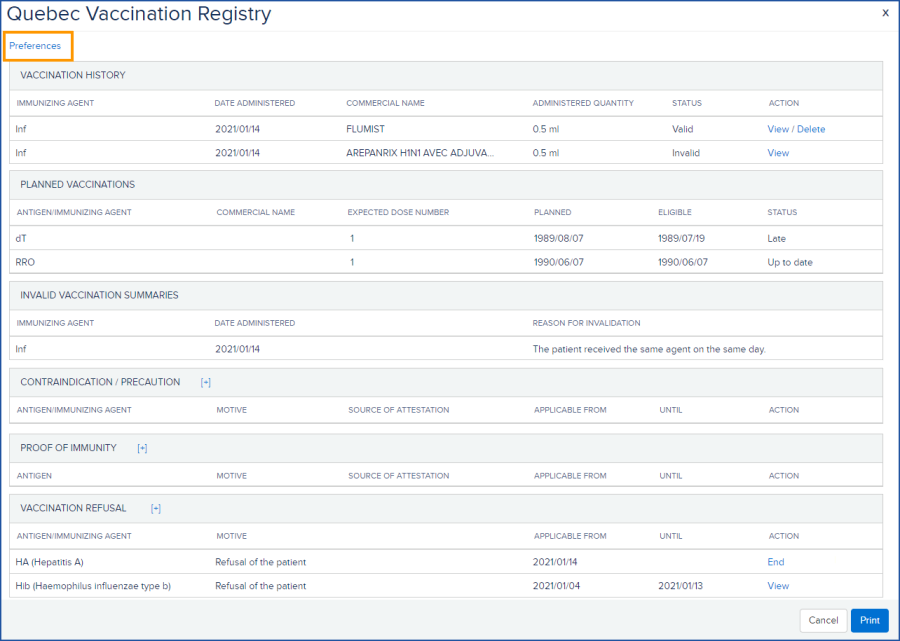Screen dimensions: 900x641
Task: Delete the FLUMIST vaccination entry
Action: pos(810,128)
